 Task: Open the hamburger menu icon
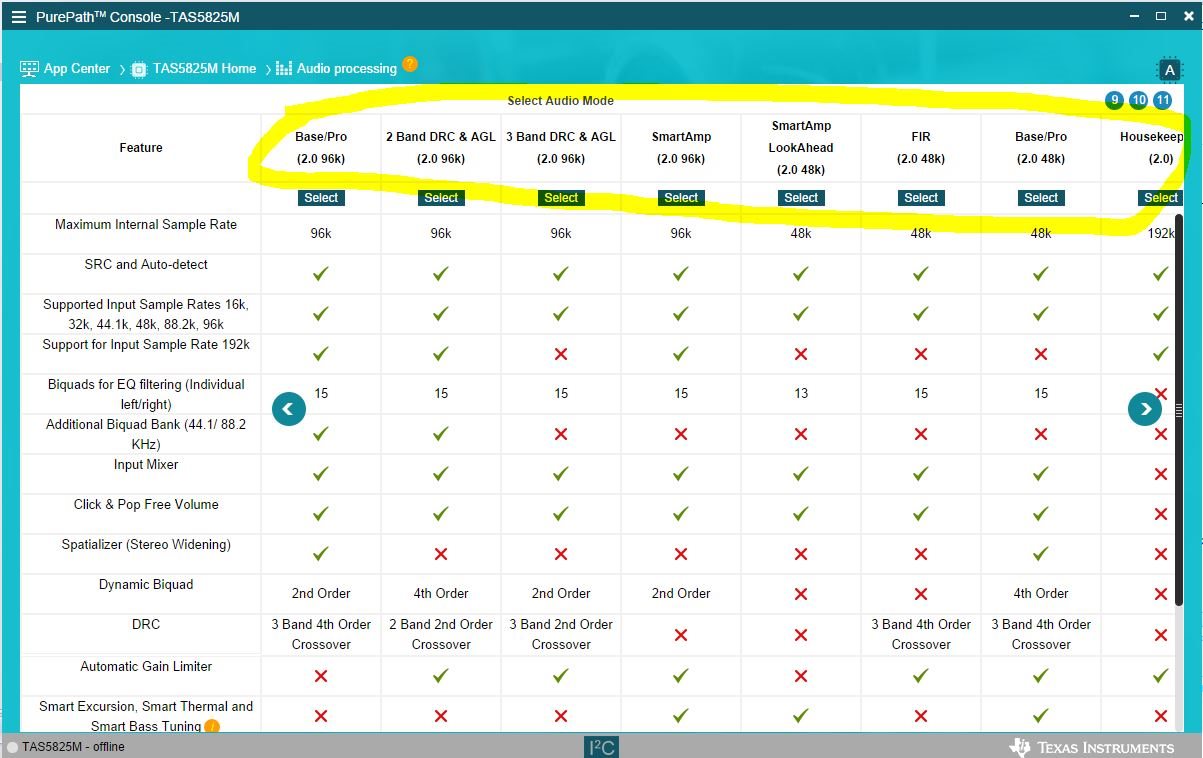point(19,17)
